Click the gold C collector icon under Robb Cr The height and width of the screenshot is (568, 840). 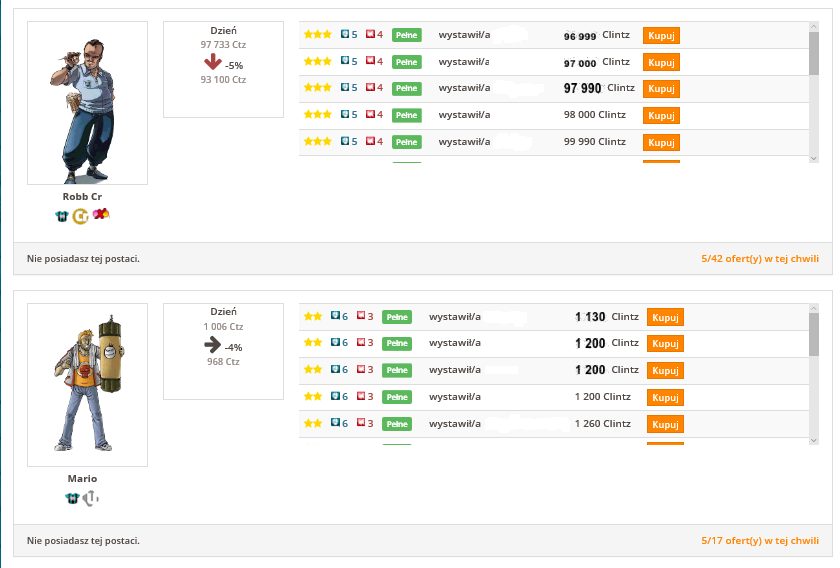(x=80, y=216)
